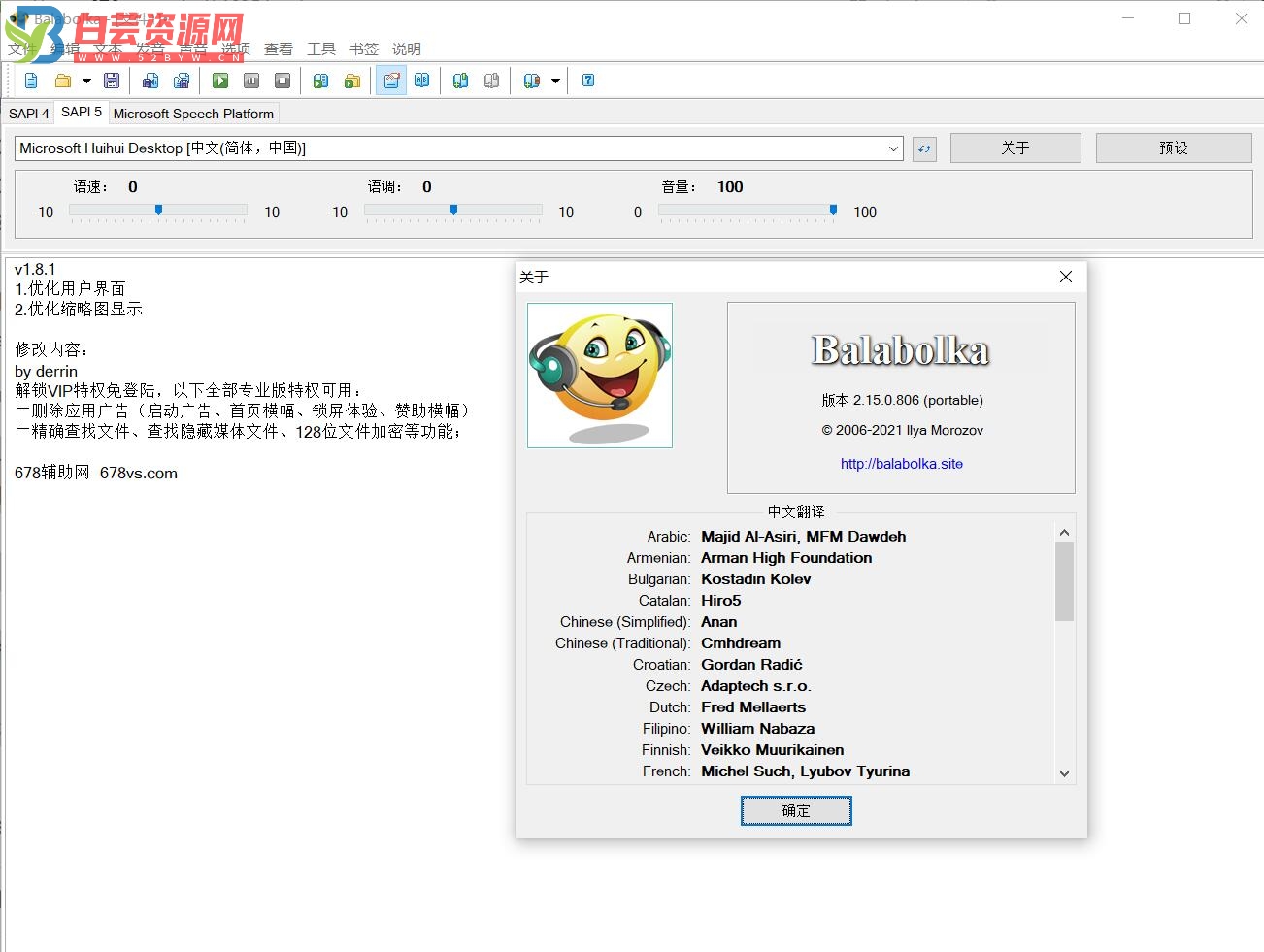Open the 工具 menu
This screenshot has width=1264, height=952.
(321, 49)
